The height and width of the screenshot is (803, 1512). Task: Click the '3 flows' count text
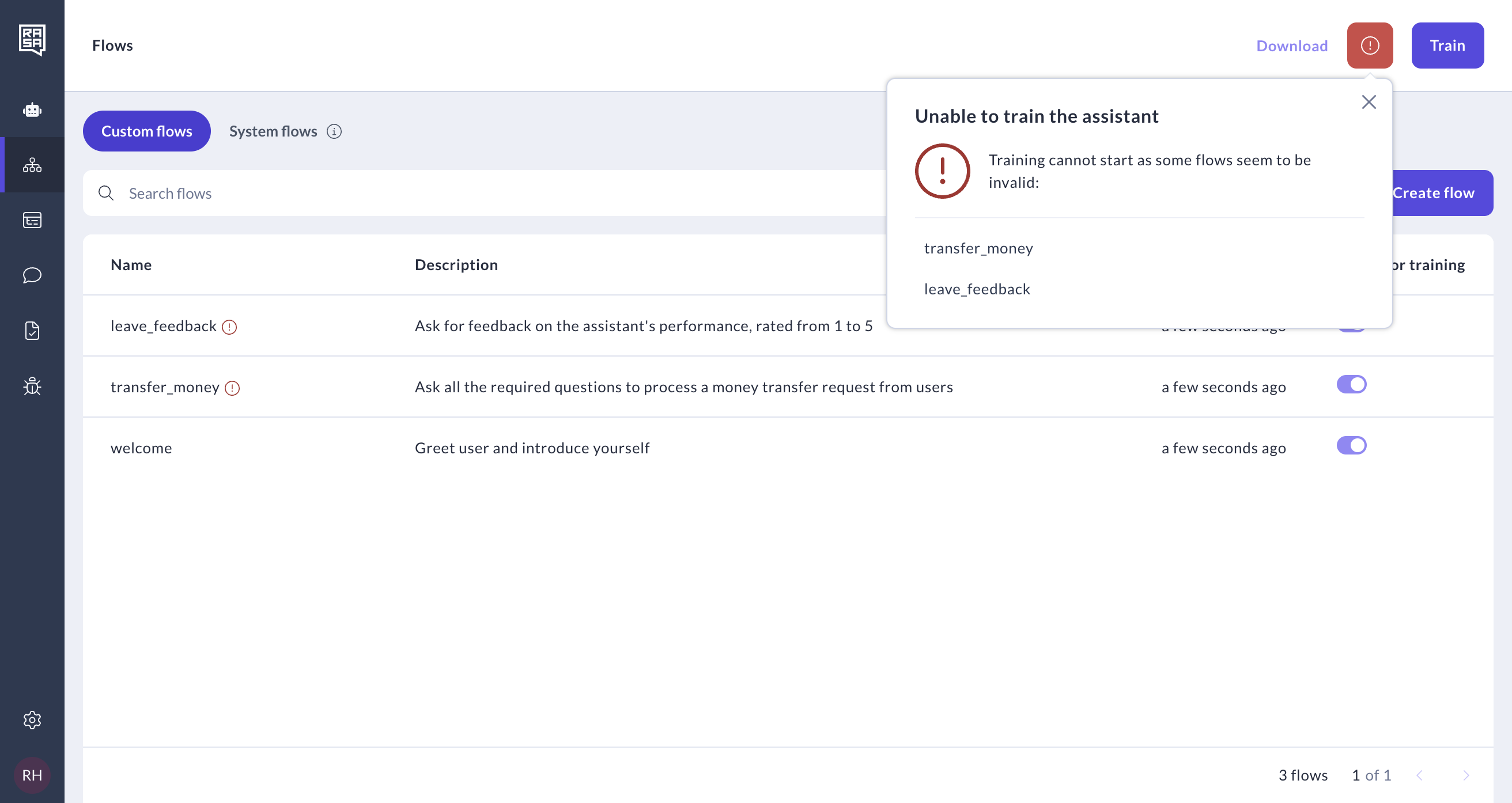point(1303,775)
